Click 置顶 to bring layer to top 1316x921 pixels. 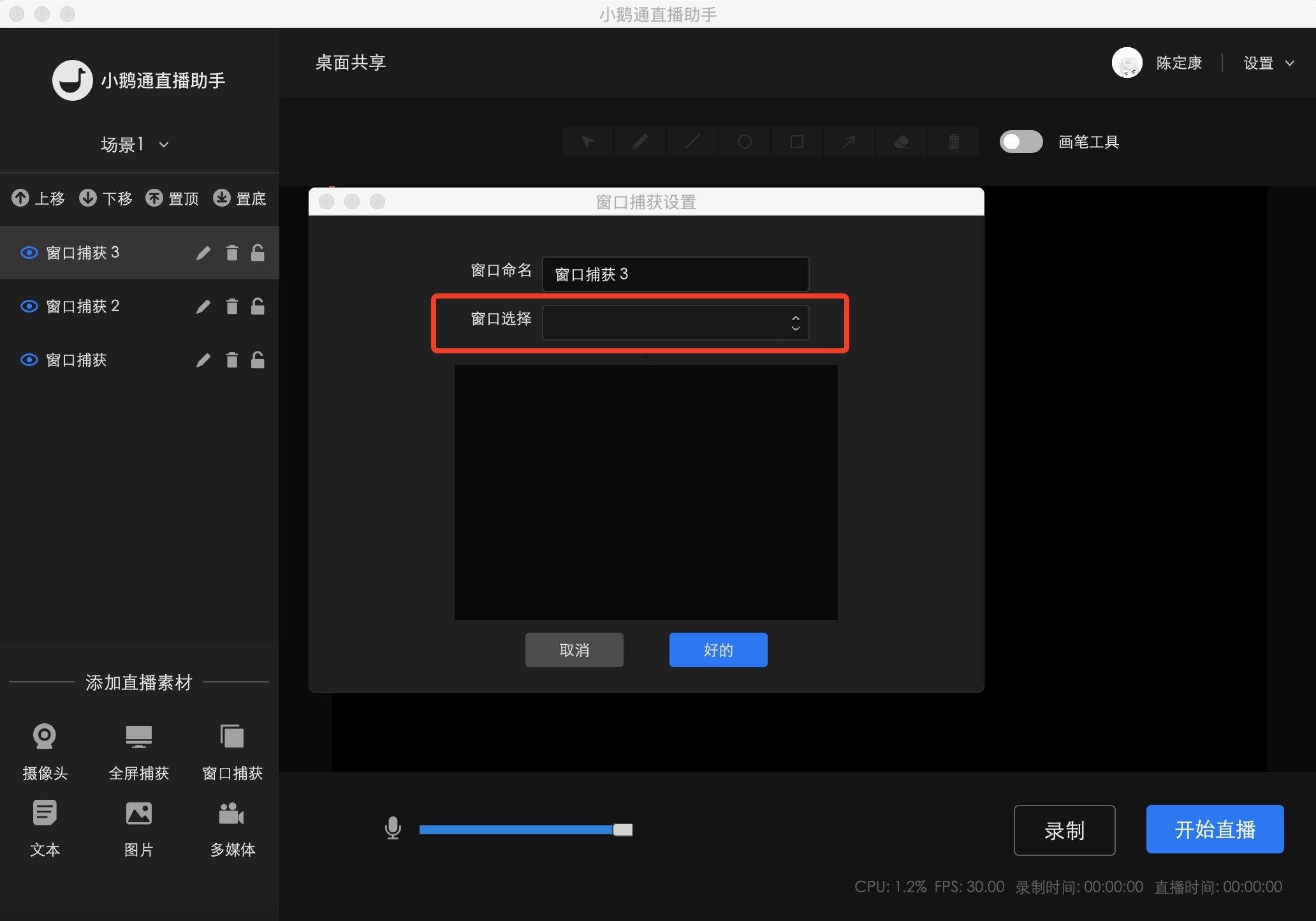(x=172, y=198)
